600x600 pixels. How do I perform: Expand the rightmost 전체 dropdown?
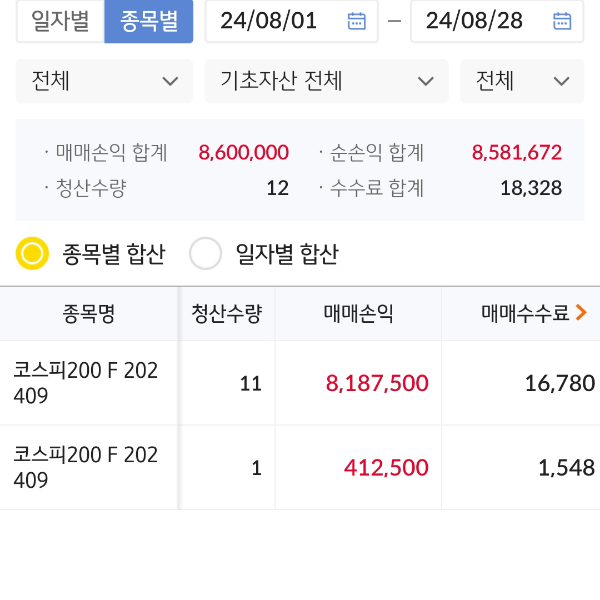[x=521, y=81]
